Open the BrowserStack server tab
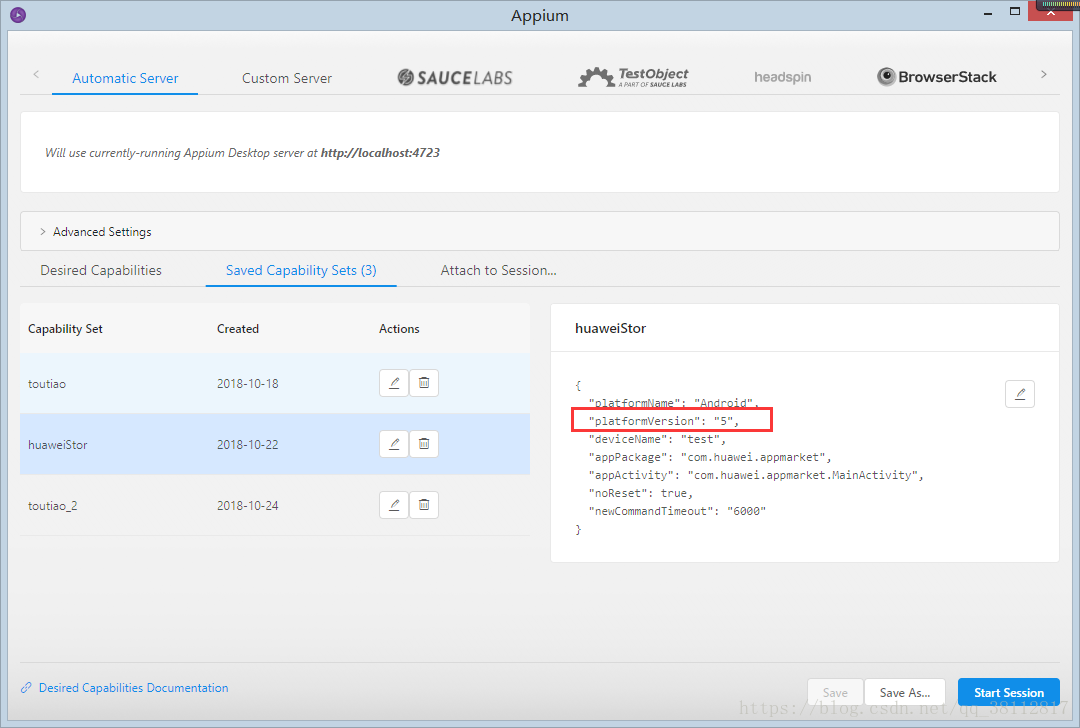1080x728 pixels. coord(936,76)
